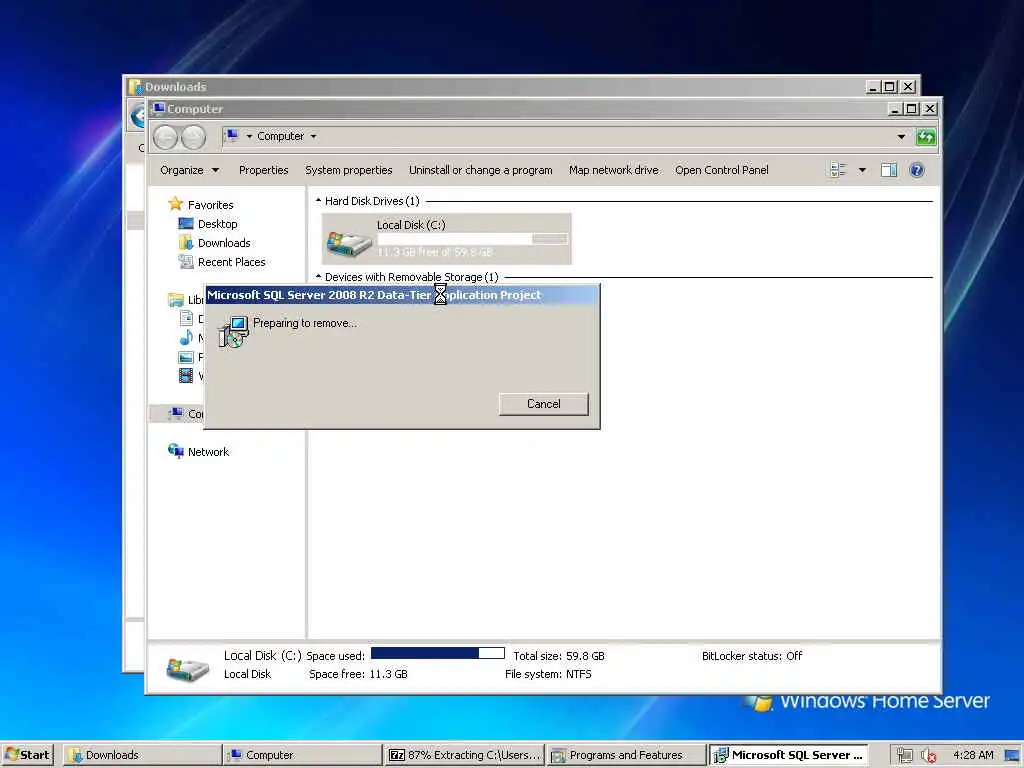Select Recent Places under Favorites
The width and height of the screenshot is (1024, 768).
[x=231, y=261]
